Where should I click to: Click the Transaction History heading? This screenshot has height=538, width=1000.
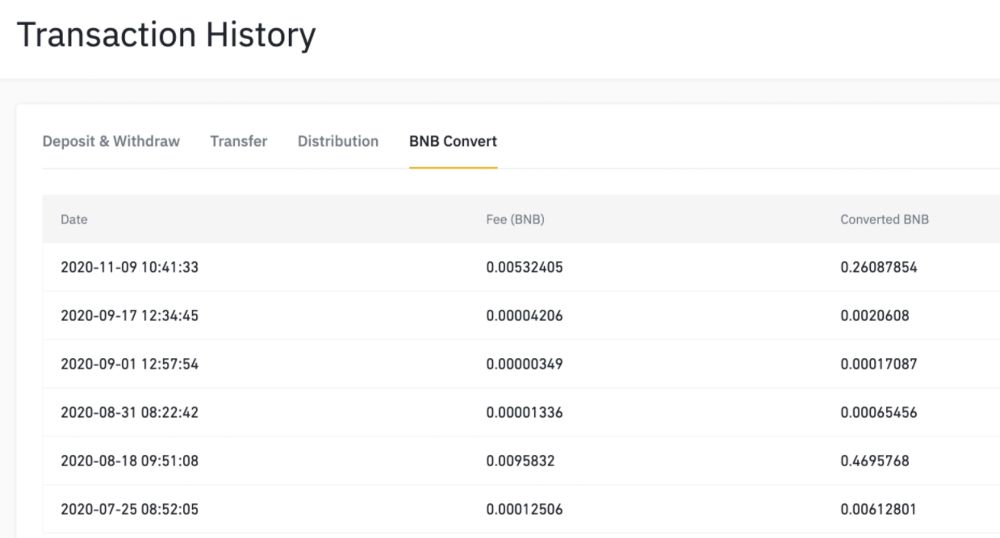pyautogui.click(x=166, y=34)
